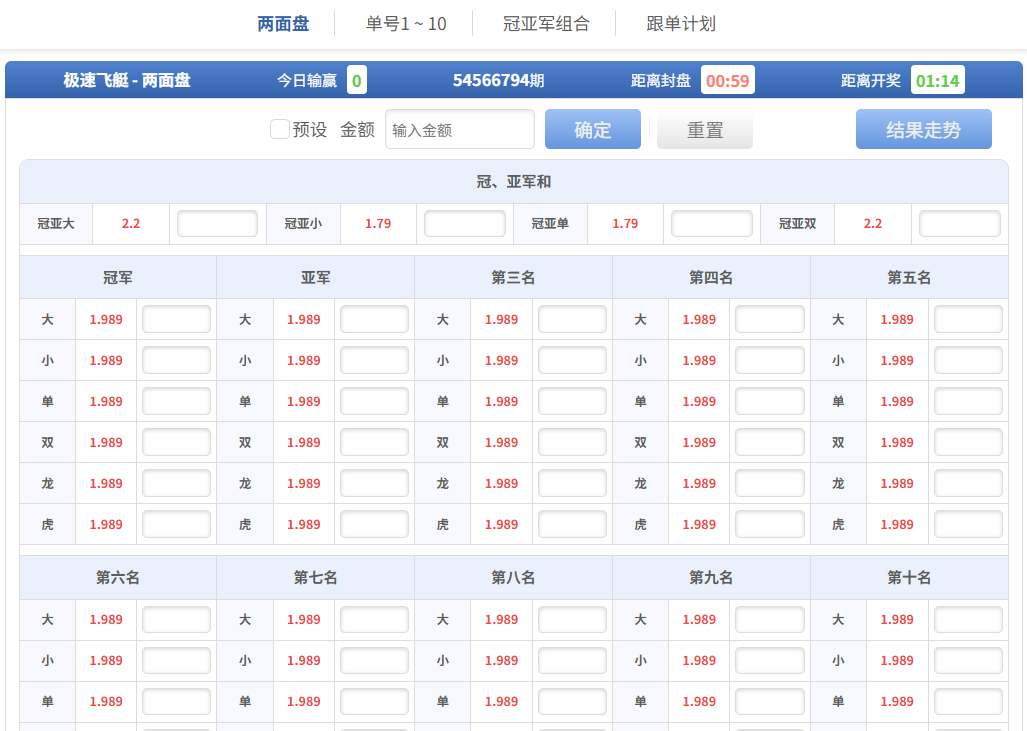The height and width of the screenshot is (731, 1027).
Task: Click the 虎 bet field under 第三名
Action: click(572, 523)
